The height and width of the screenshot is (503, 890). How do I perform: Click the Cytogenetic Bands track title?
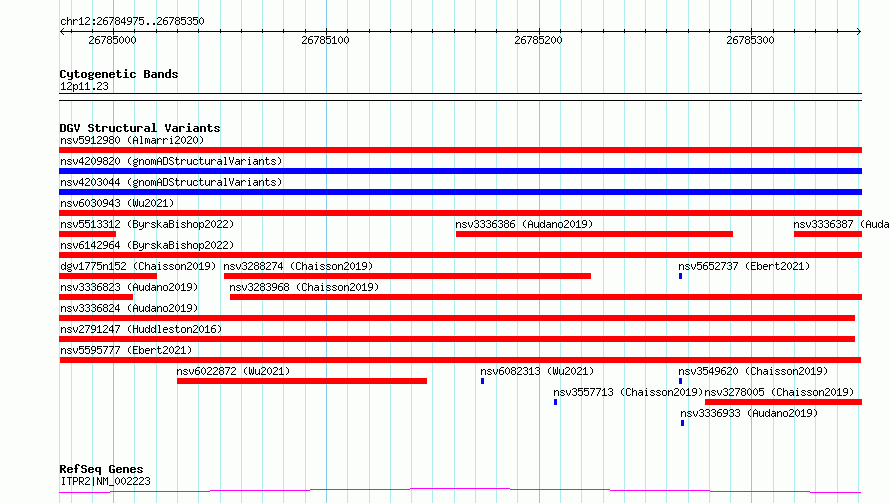[x=119, y=74]
